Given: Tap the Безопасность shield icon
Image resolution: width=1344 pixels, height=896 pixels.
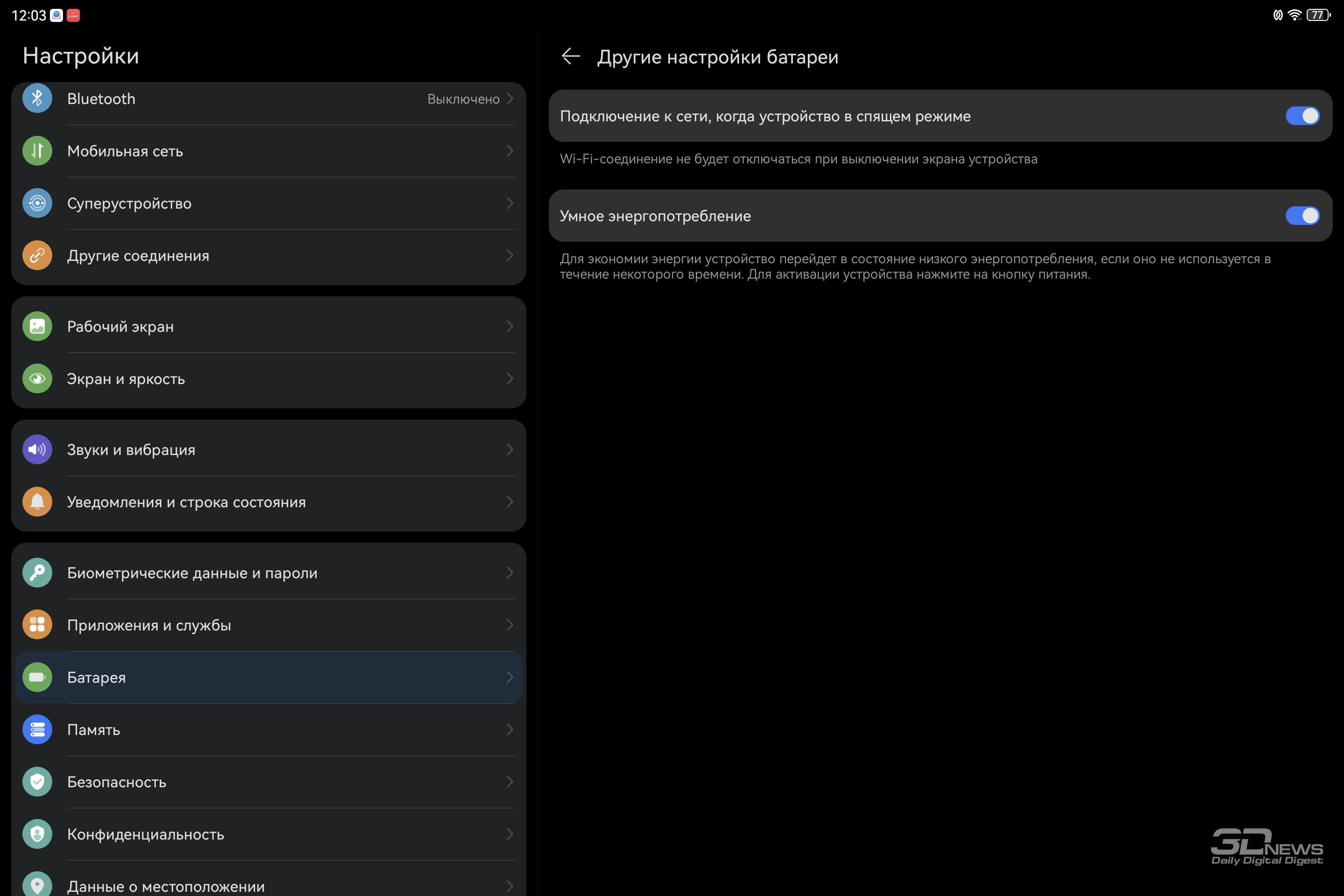Looking at the screenshot, I should click(x=37, y=782).
